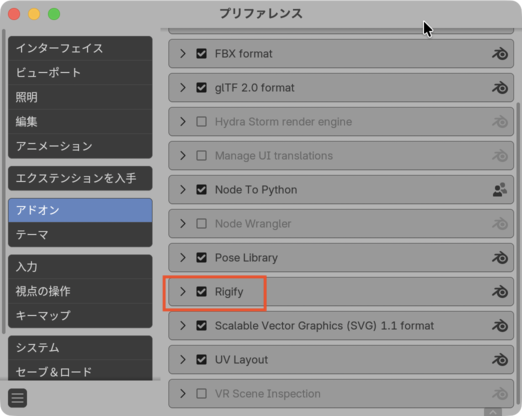This screenshot has width=522, height=416.
Task: Expand Hydra Storm render engine details
Action: click(x=183, y=122)
